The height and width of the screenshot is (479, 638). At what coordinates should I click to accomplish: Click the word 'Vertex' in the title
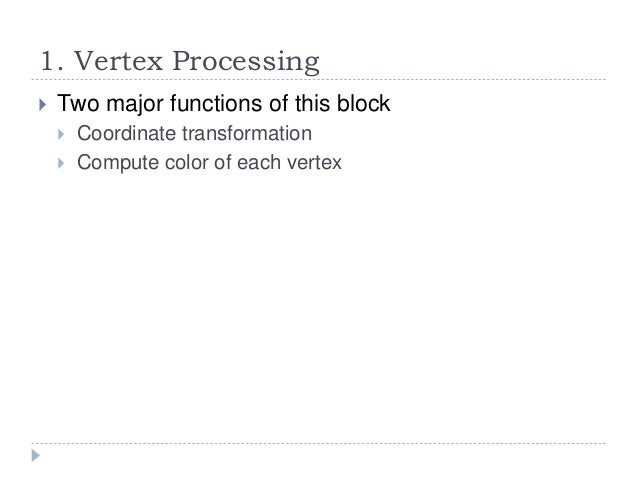pos(118,61)
